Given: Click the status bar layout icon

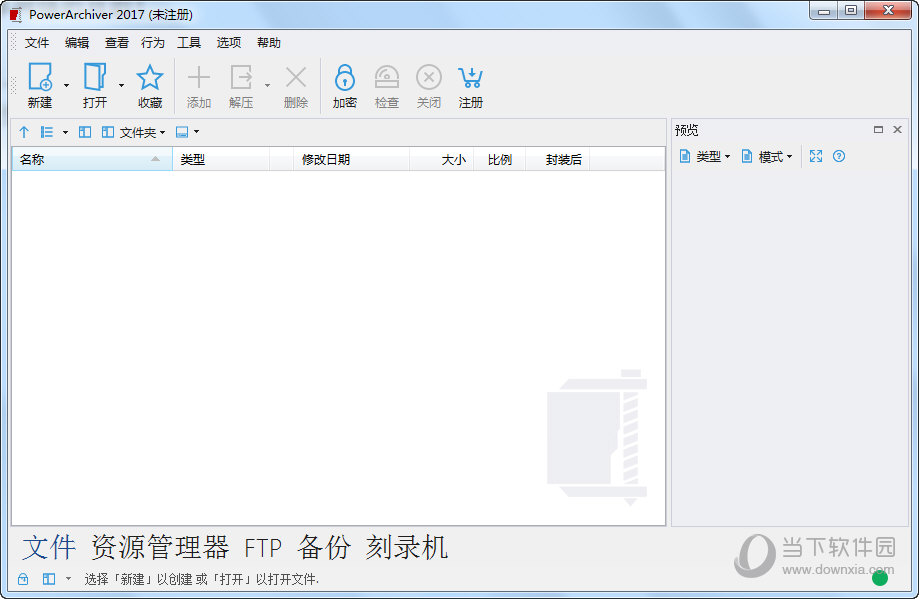Looking at the screenshot, I should click(x=49, y=579).
